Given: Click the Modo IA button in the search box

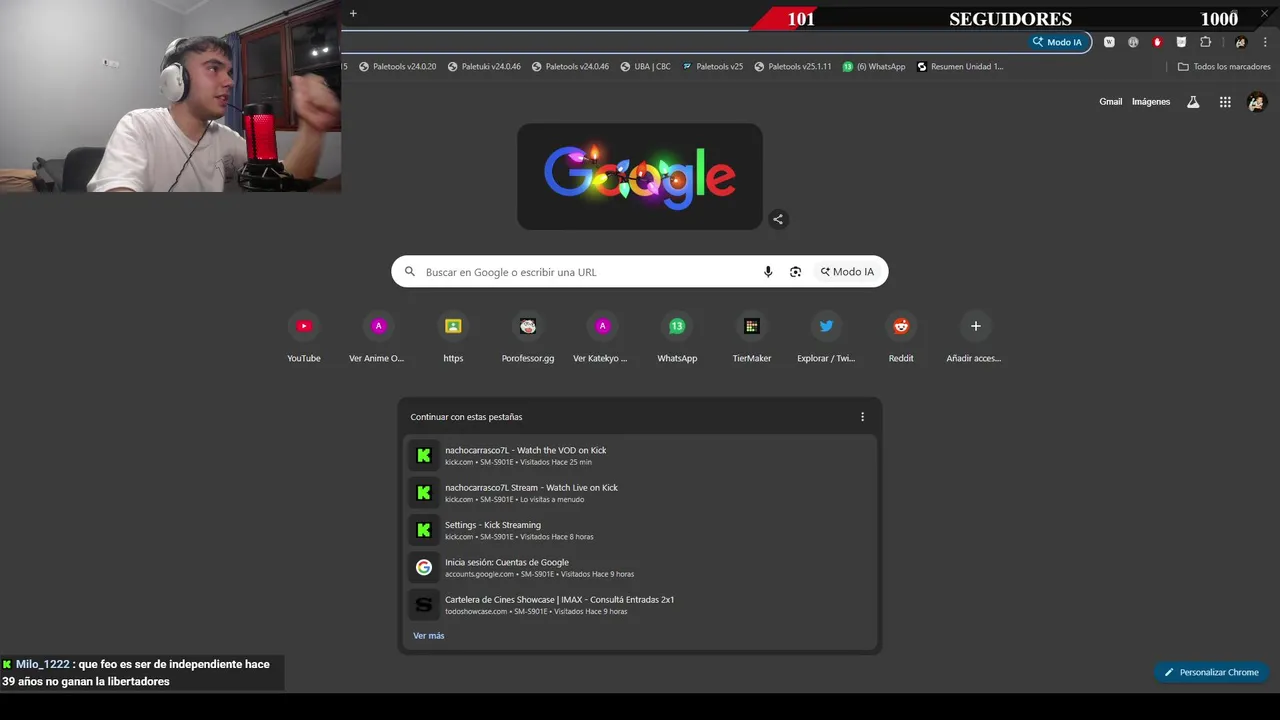Looking at the screenshot, I should tap(847, 272).
